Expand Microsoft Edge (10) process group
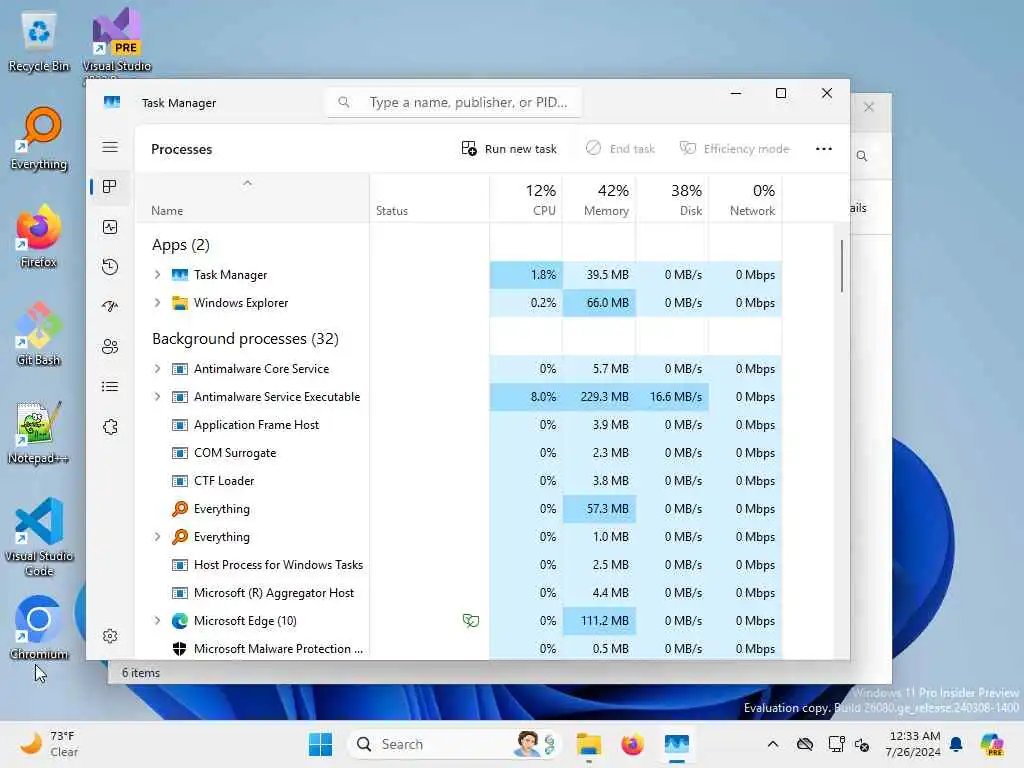 tap(157, 621)
